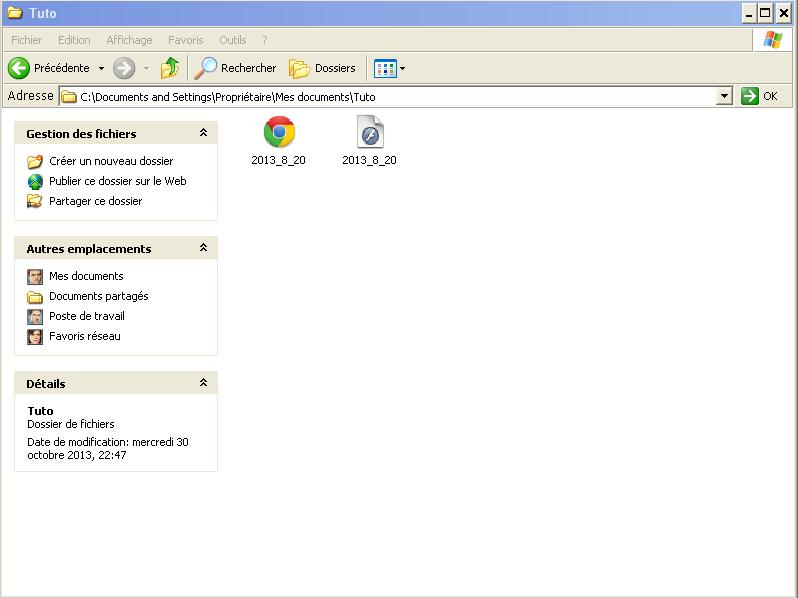Screen dimensions: 798x598
Task: Go up one folder level
Action: click(x=170, y=68)
